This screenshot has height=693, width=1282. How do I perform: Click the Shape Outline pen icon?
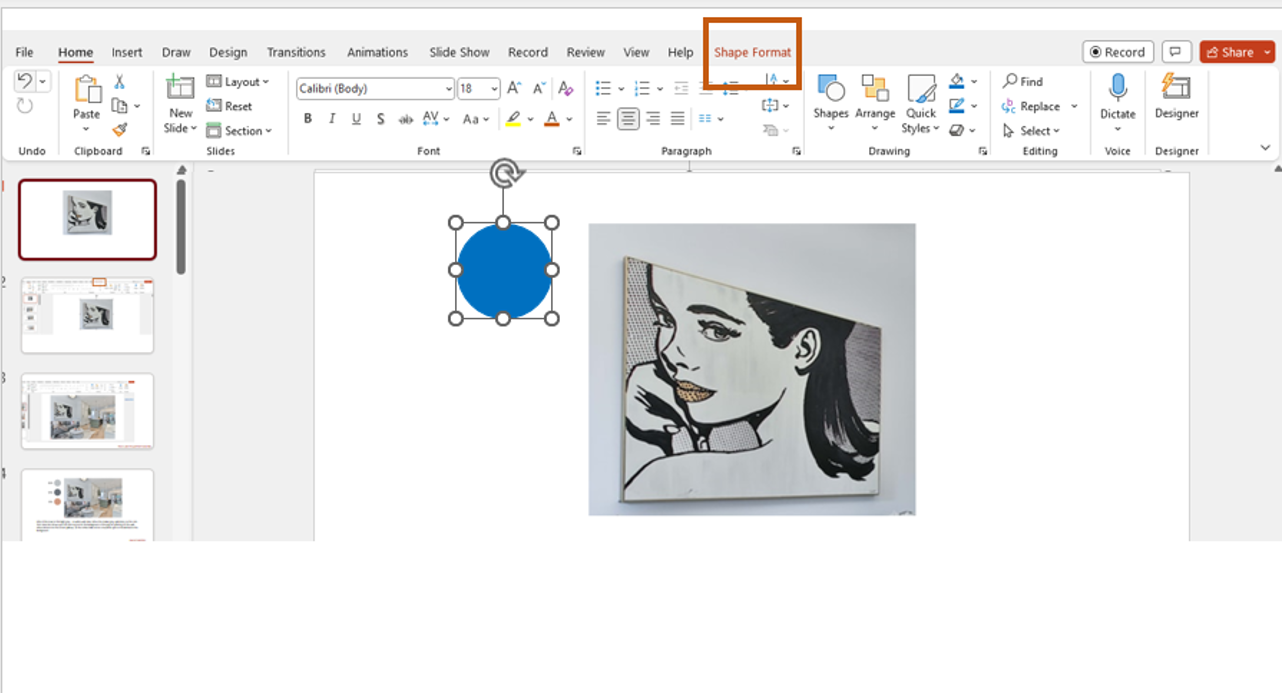[957, 106]
